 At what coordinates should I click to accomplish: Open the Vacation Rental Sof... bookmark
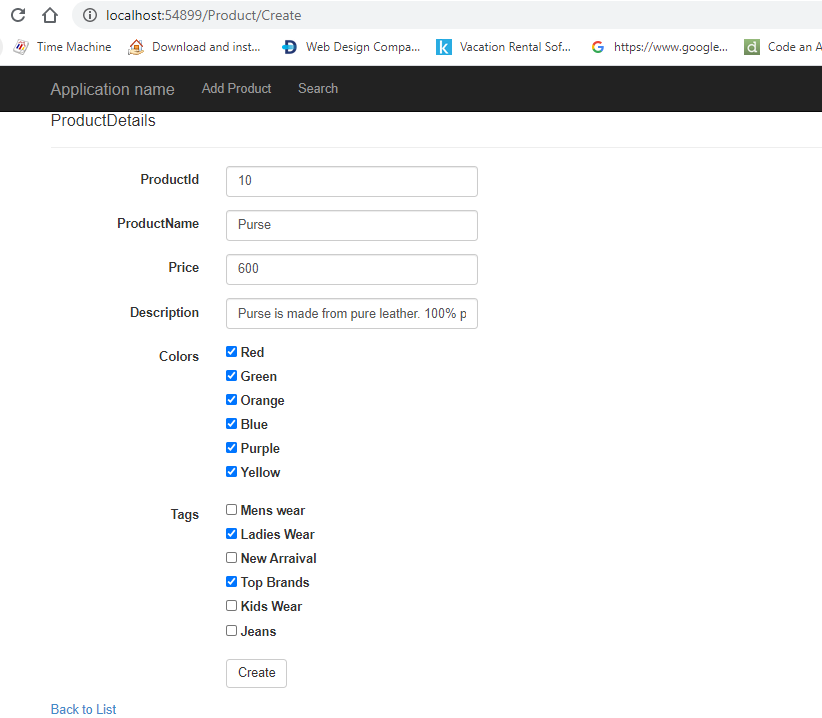tap(503, 47)
